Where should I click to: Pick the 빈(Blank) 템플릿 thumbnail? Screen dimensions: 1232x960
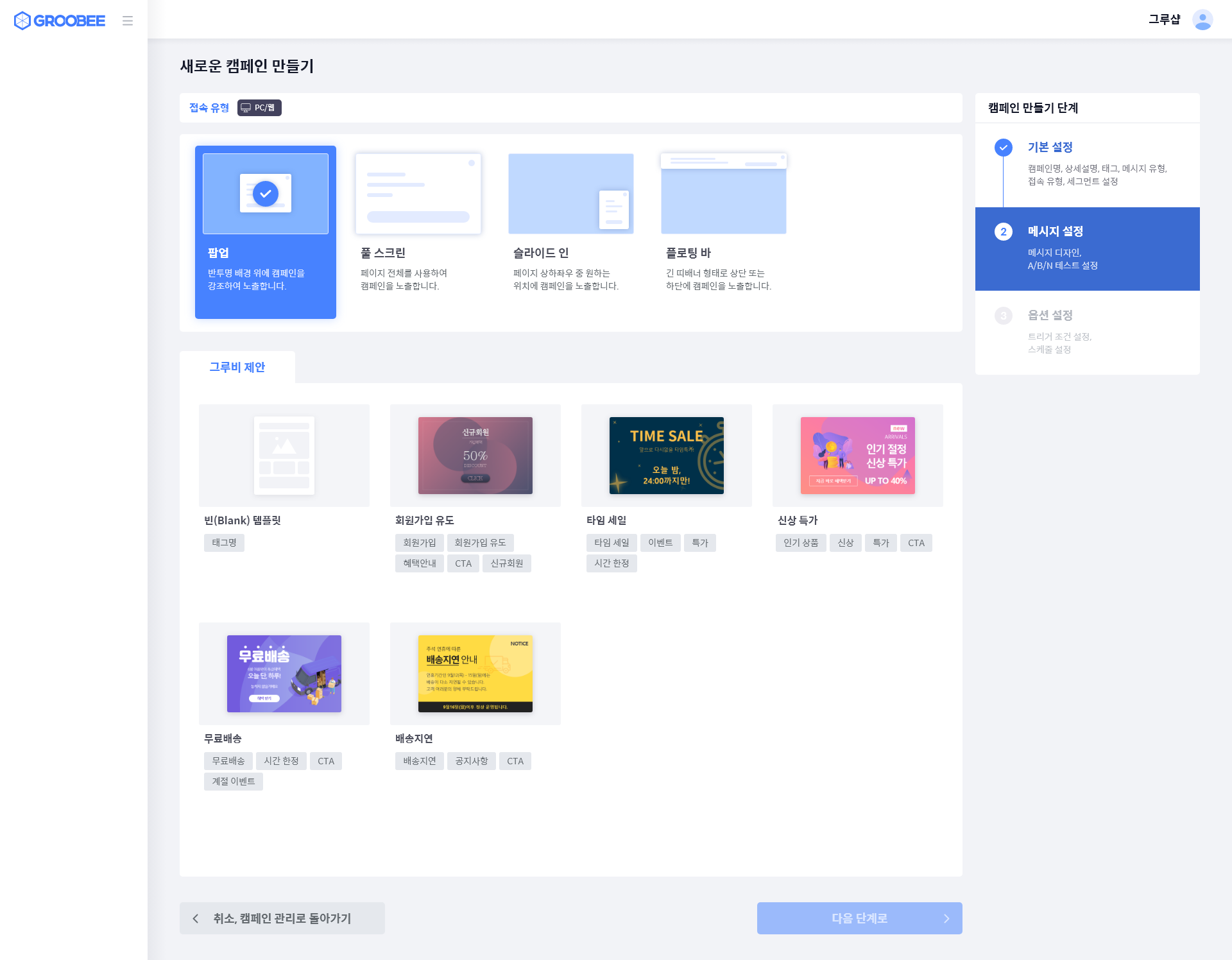pos(284,456)
